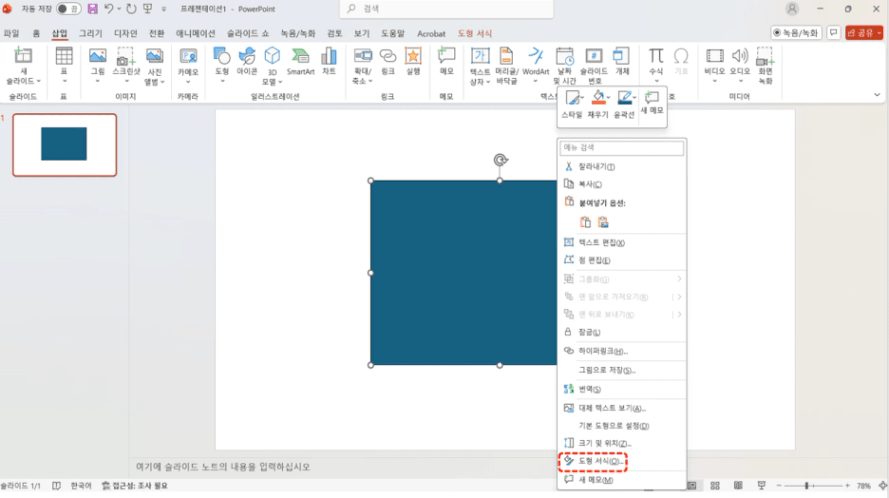The width and height of the screenshot is (889, 498).
Task: Add a comment (메모) from ribbon
Action: (446, 62)
